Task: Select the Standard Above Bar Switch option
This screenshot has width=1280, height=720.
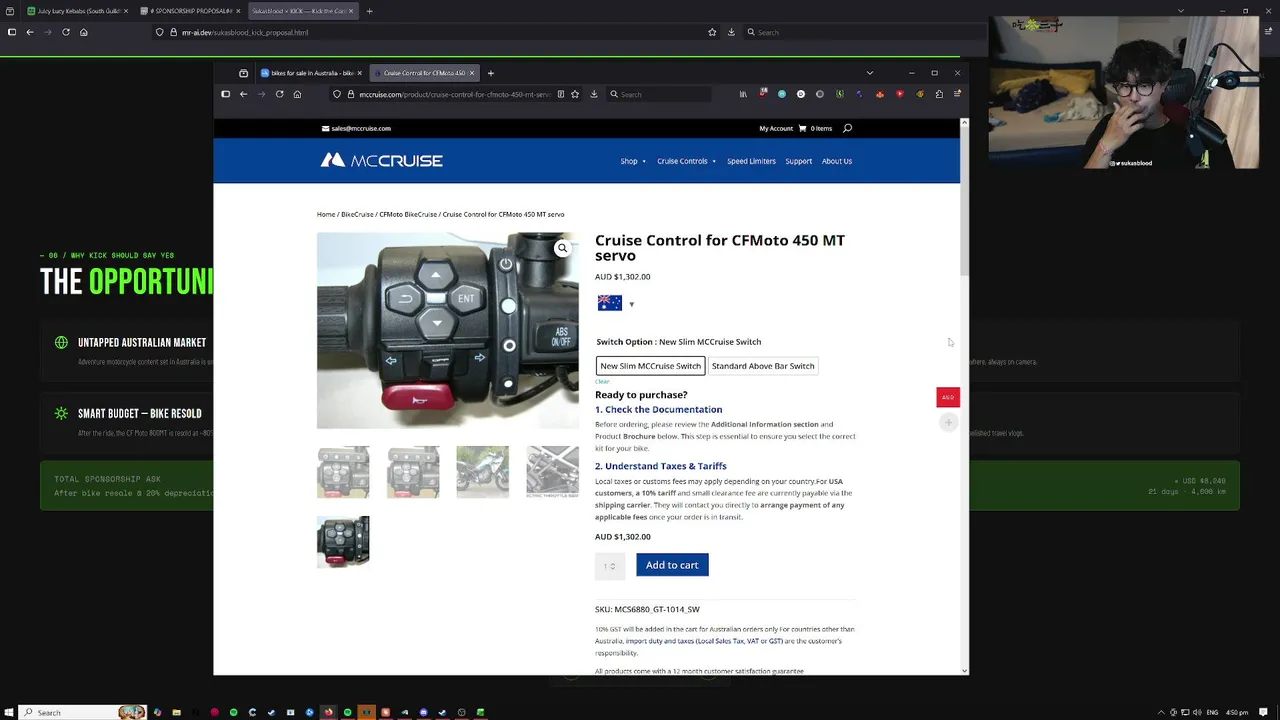Action: pyautogui.click(x=763, y=366)
